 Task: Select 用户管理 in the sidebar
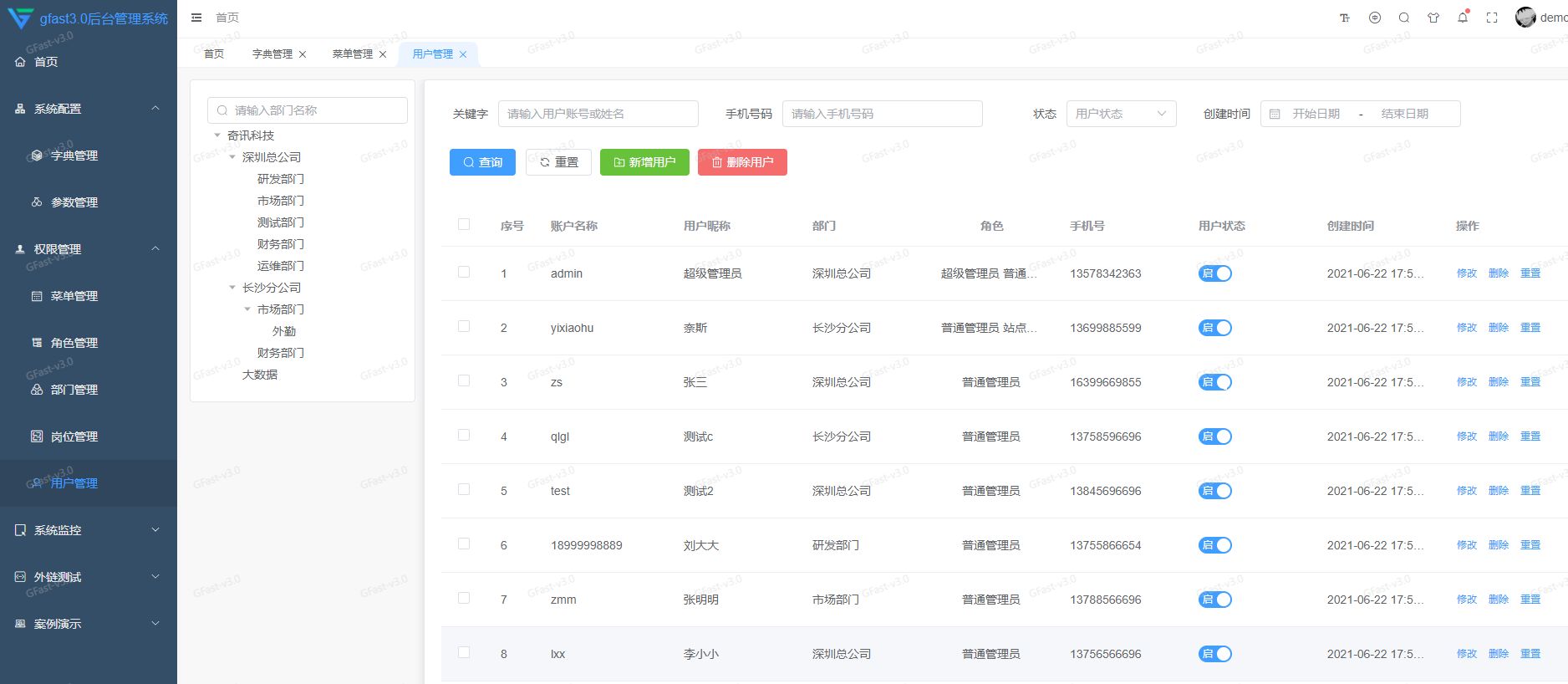point(89,483)
